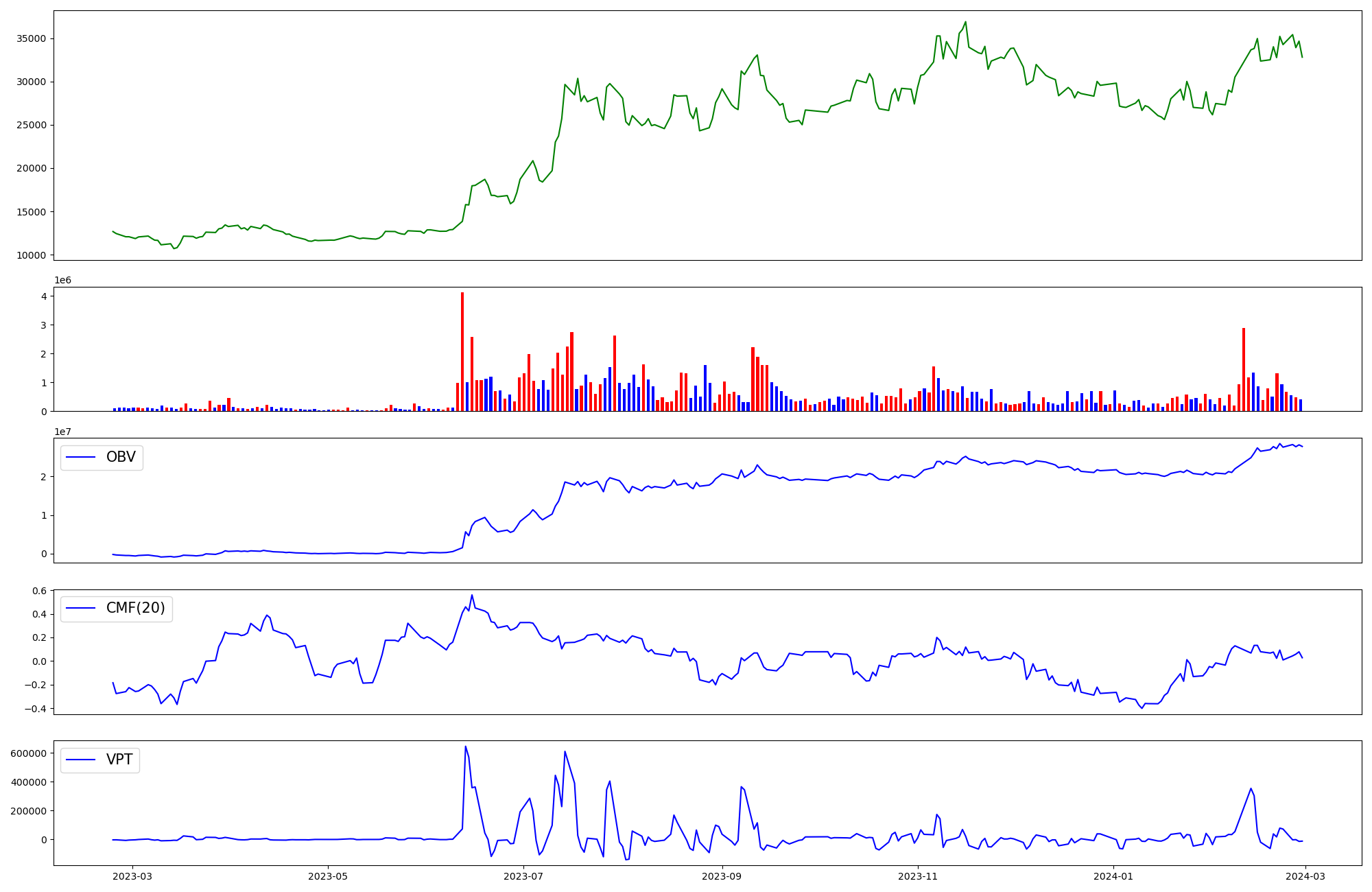Click the 1e6 volume scale label
The width and height of the screenshot is (1372, 892).
click(x=62, y=281)
